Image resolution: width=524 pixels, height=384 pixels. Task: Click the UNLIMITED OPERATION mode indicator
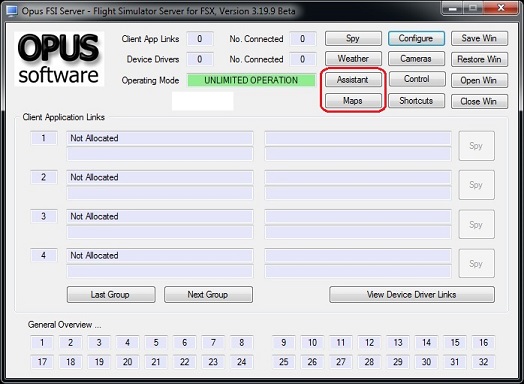point(251,80)
